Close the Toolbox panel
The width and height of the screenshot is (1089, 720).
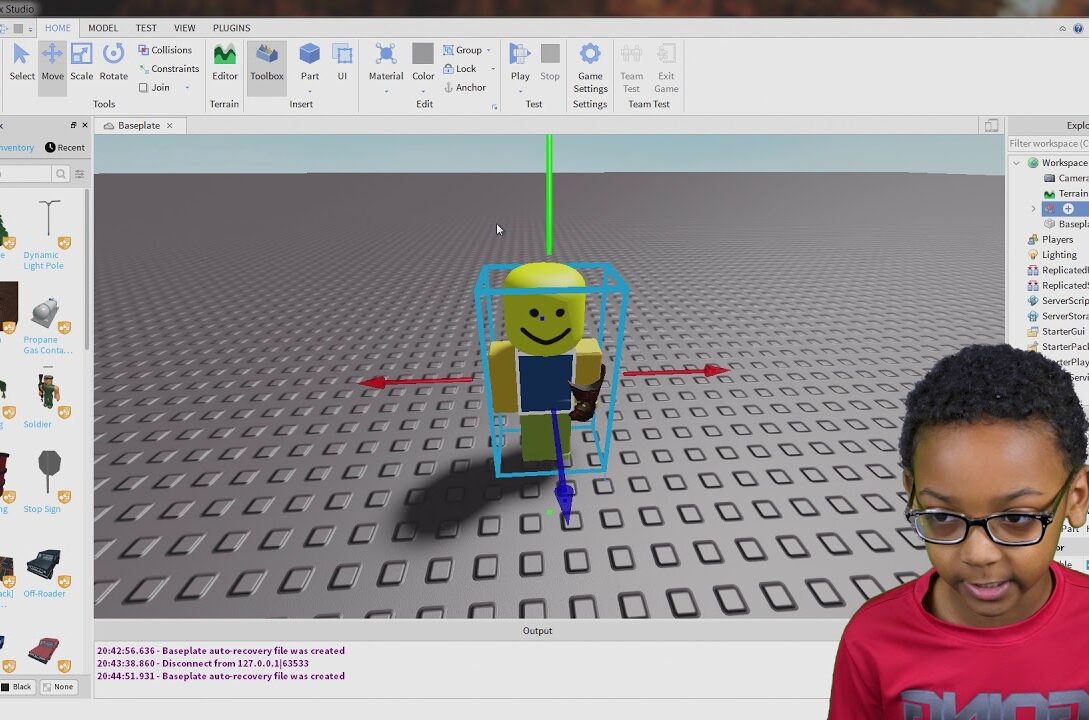(x=85, y=125)
